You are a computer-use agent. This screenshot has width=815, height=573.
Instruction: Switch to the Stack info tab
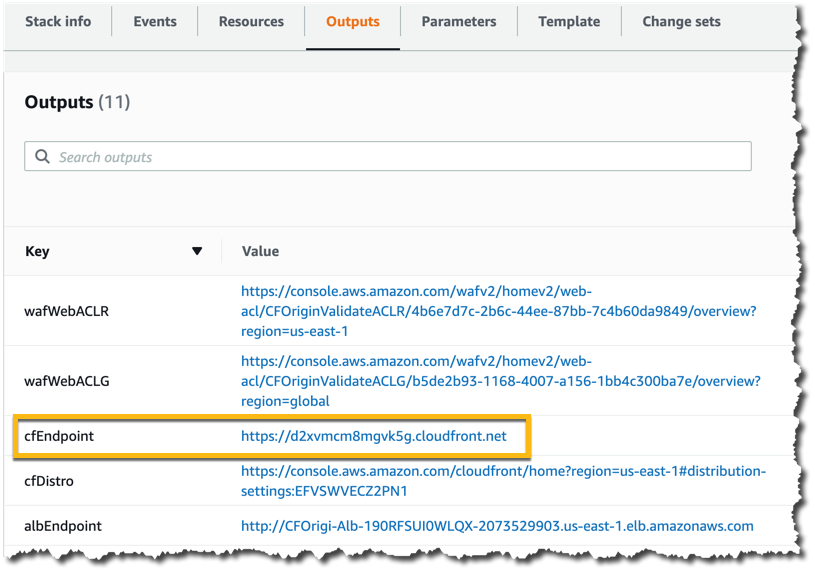(58, 22)
